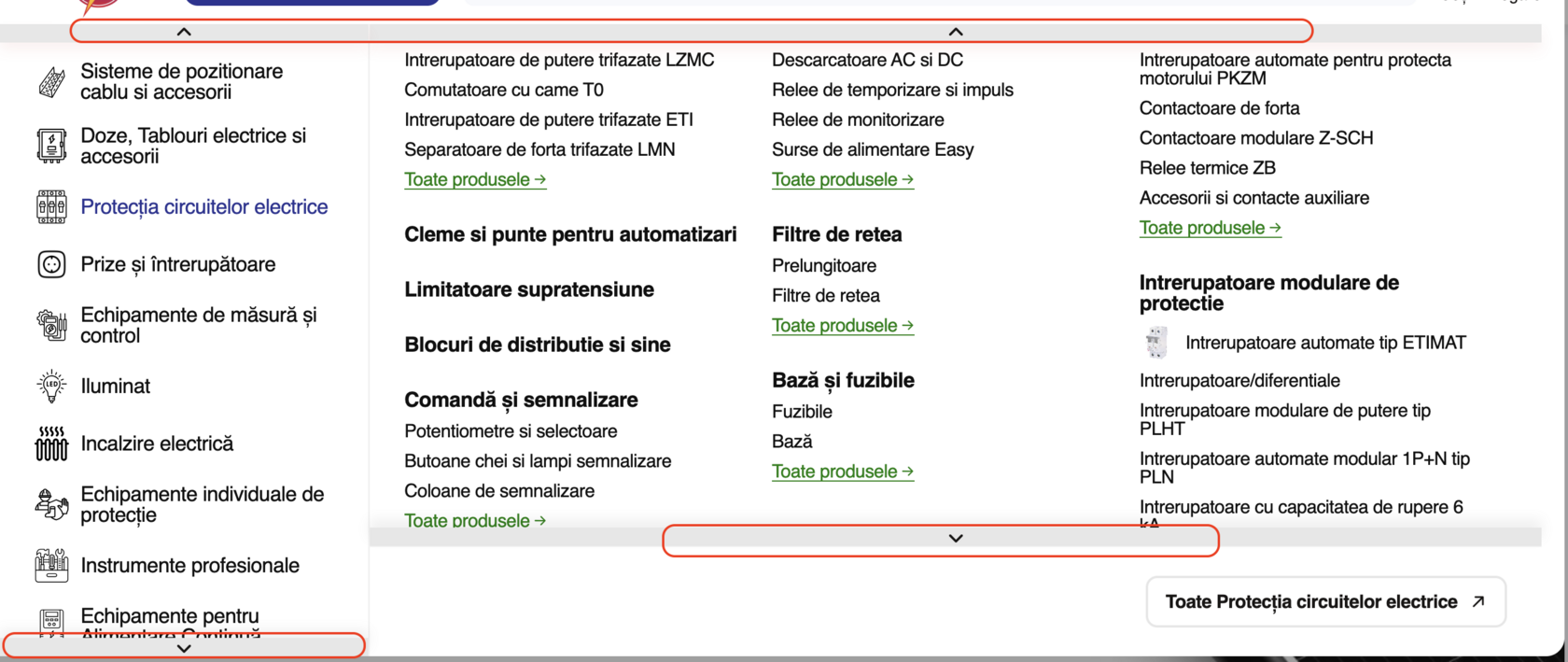Click the down chevron at the sidebar bottom
This screenshot has width=1568, height=662.
tap(184, 647)
